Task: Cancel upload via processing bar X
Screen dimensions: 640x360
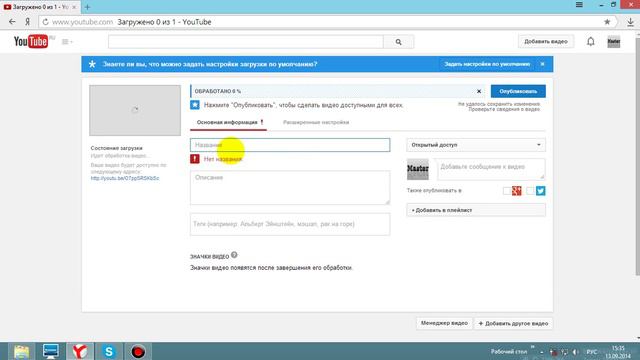Action: point(479,91)
